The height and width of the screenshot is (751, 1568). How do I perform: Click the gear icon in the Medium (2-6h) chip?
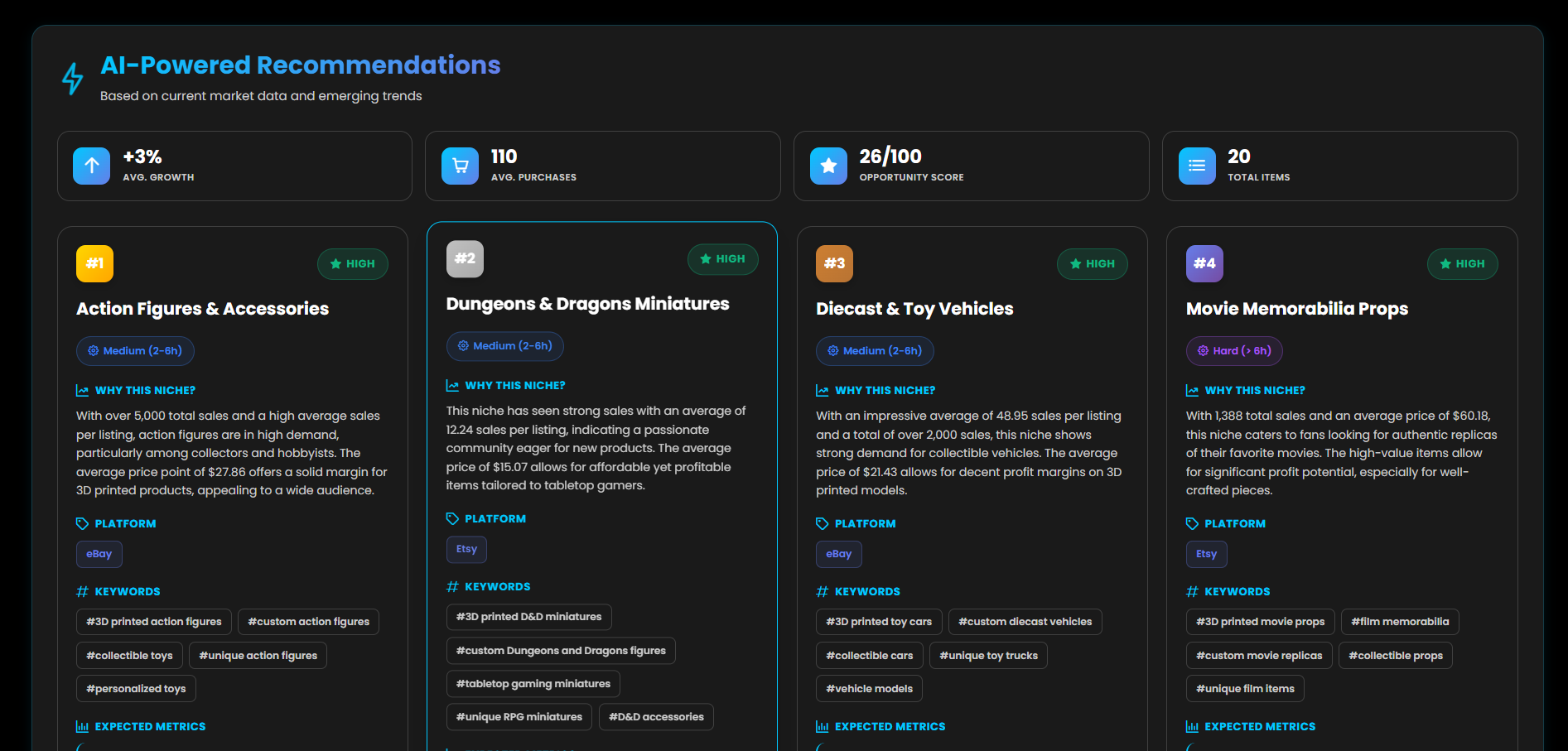(94, 351)
